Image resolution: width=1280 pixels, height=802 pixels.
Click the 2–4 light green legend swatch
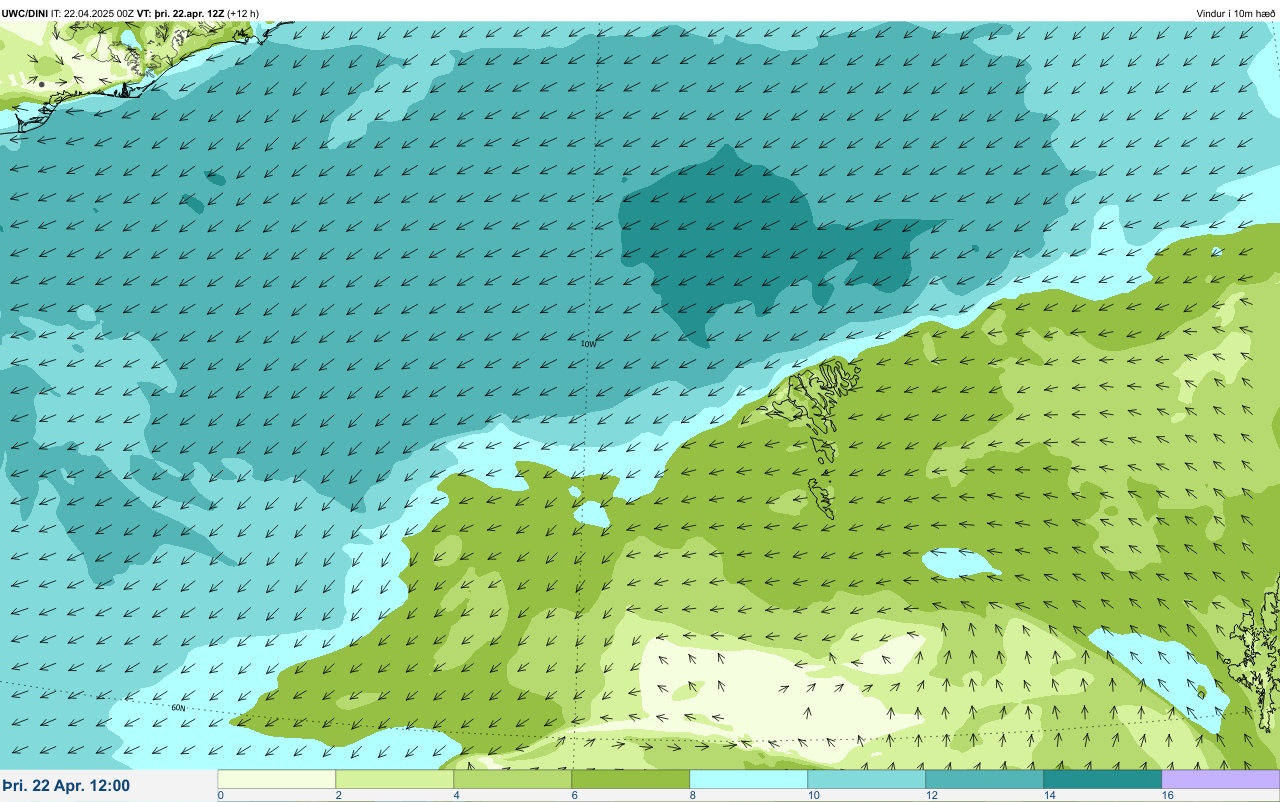[395, 779]
